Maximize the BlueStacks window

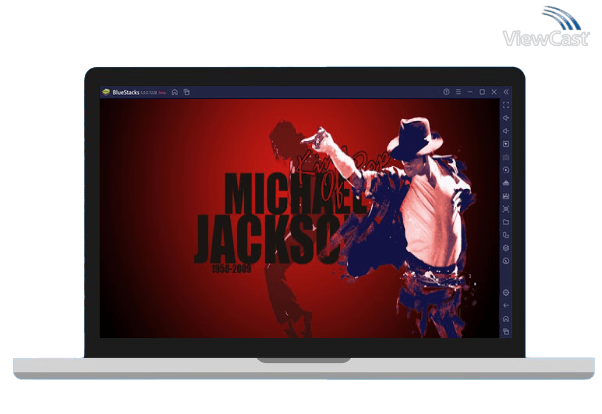(482, 92)
